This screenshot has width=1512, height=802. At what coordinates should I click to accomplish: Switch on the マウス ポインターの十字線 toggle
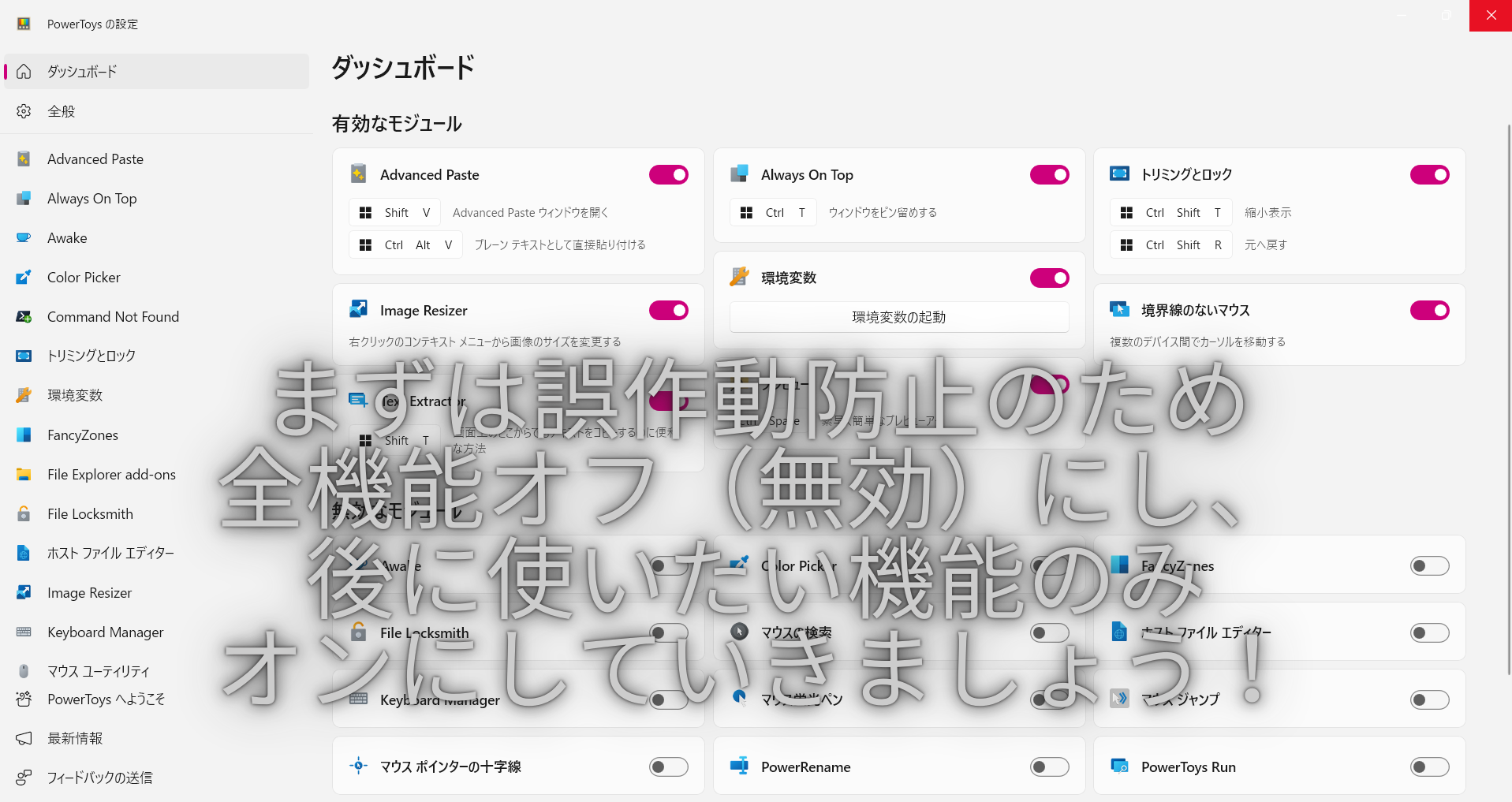[x=669, y=767]
